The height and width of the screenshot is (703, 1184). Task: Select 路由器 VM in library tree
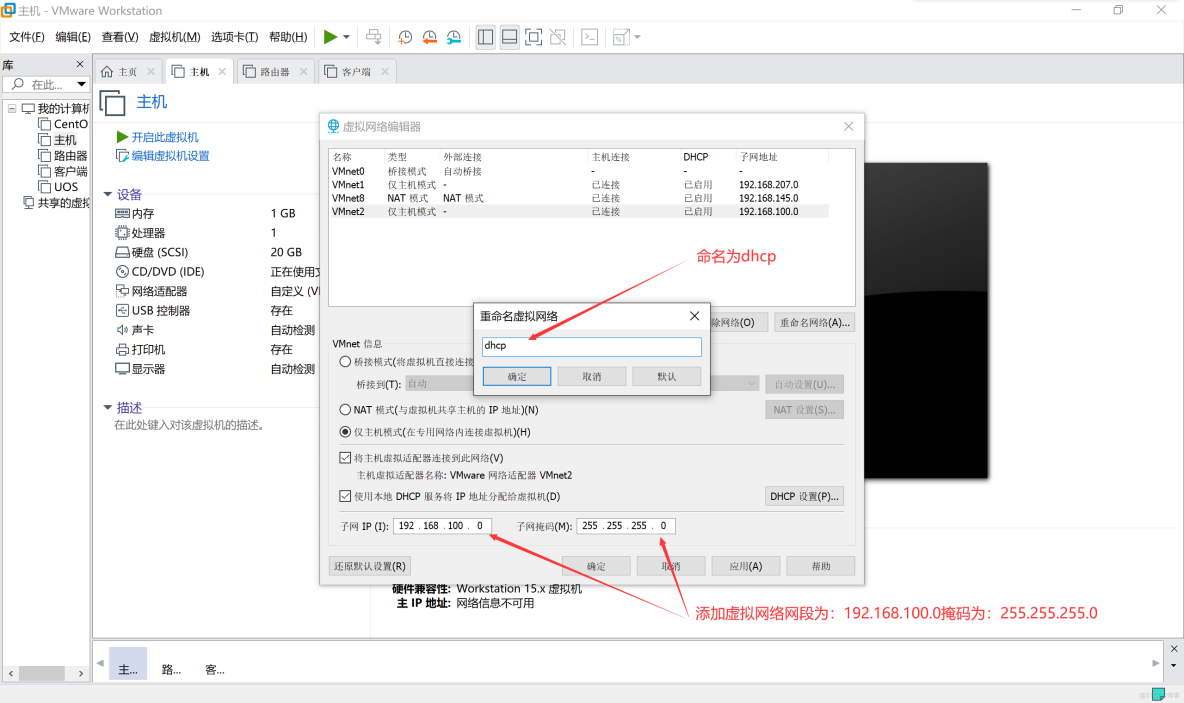(x=63, y=156)
